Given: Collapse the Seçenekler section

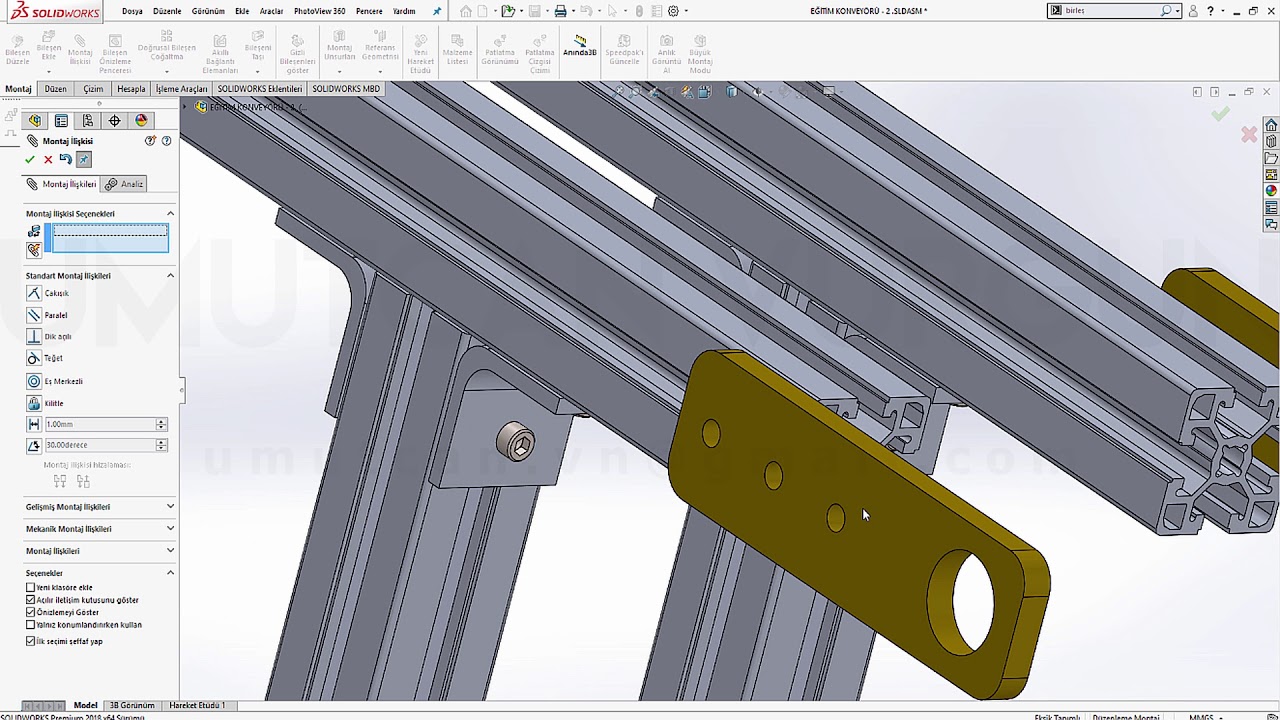Looking at the screenshot, I should tap(170, 573).
